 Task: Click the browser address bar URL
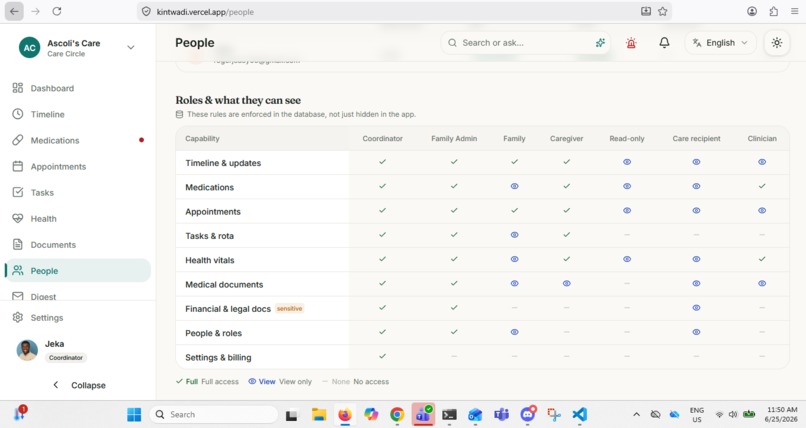click(205, 12)
